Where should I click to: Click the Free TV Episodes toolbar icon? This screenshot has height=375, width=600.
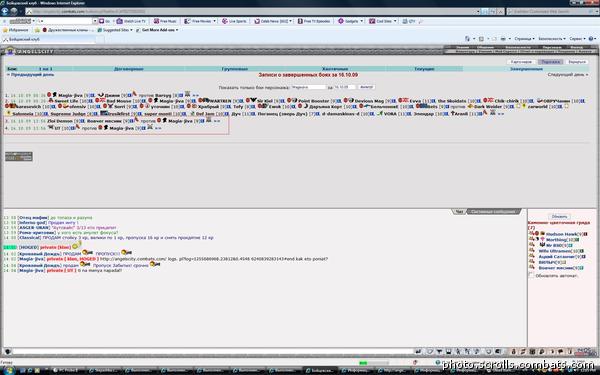tap(300, 21)
